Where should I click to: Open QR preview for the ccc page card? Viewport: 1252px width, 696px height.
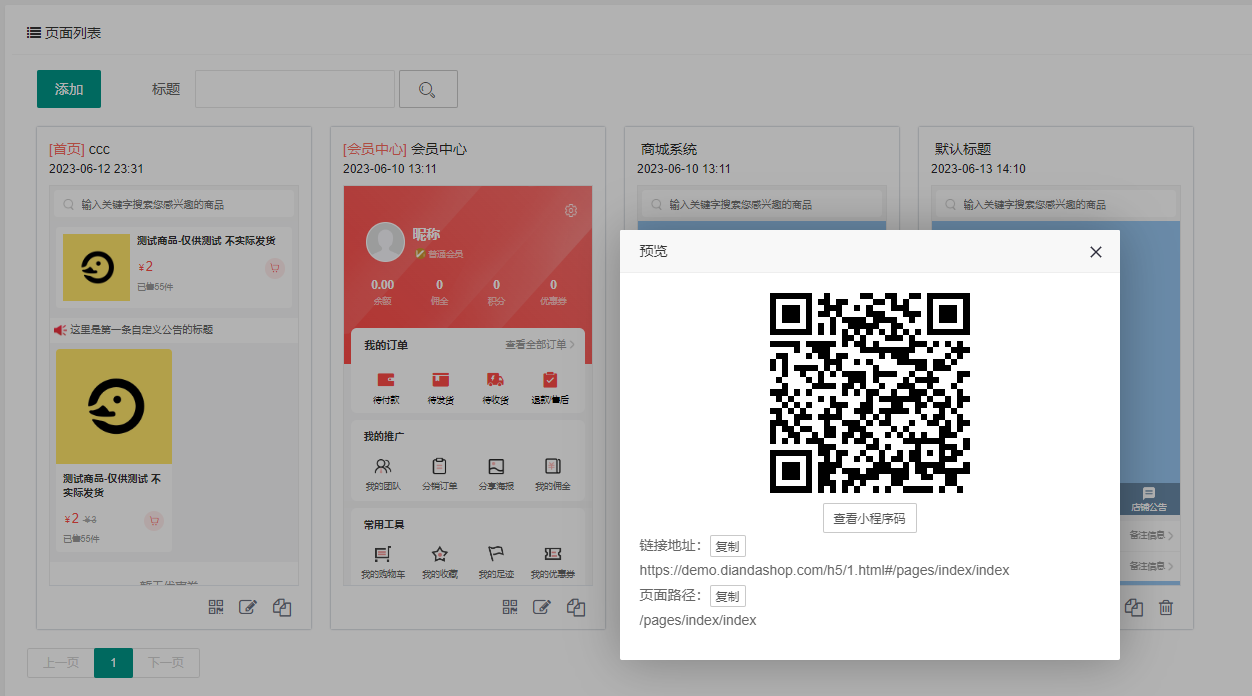(216, 607)
